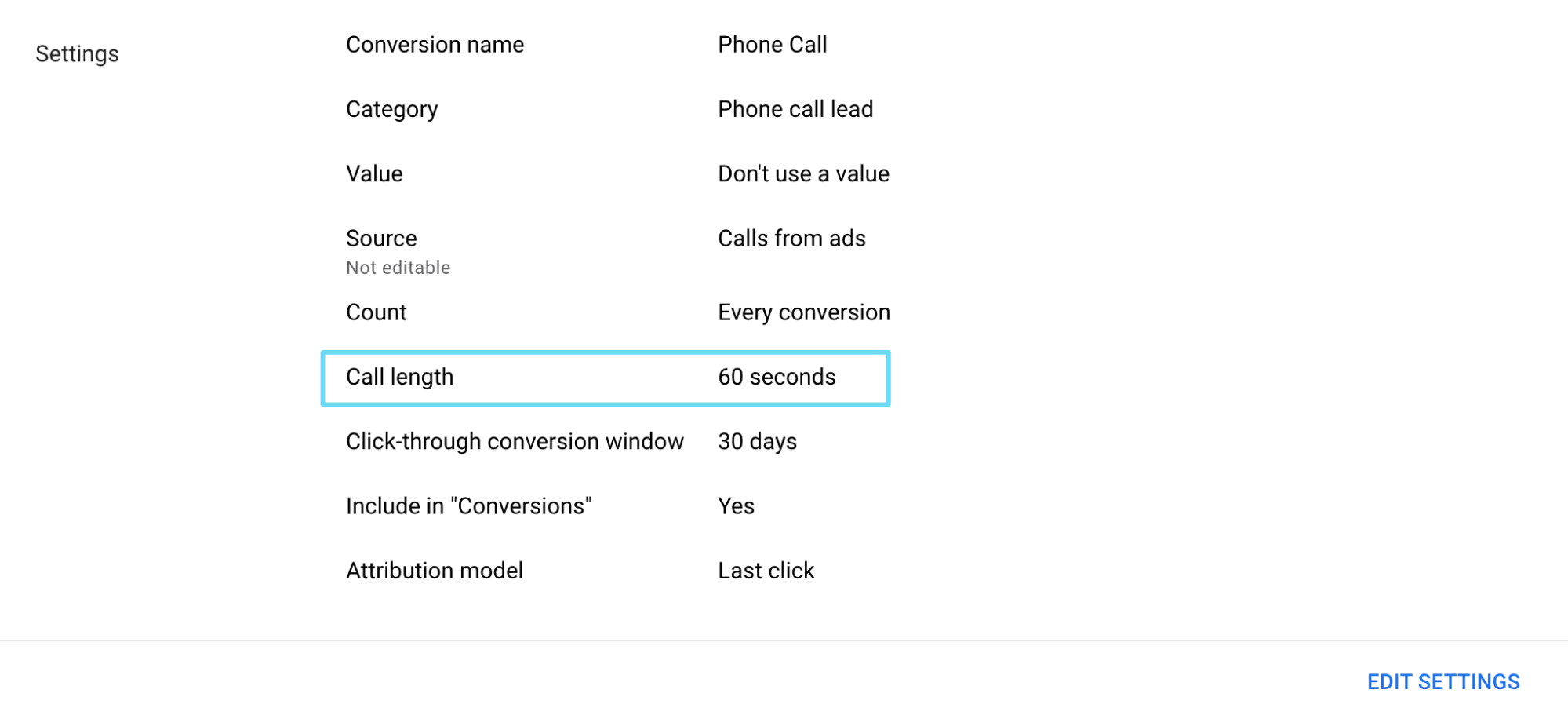Select the Category label
This screenshot has width=1568, height=719.
pyautogui.click(x=392, y=109)
